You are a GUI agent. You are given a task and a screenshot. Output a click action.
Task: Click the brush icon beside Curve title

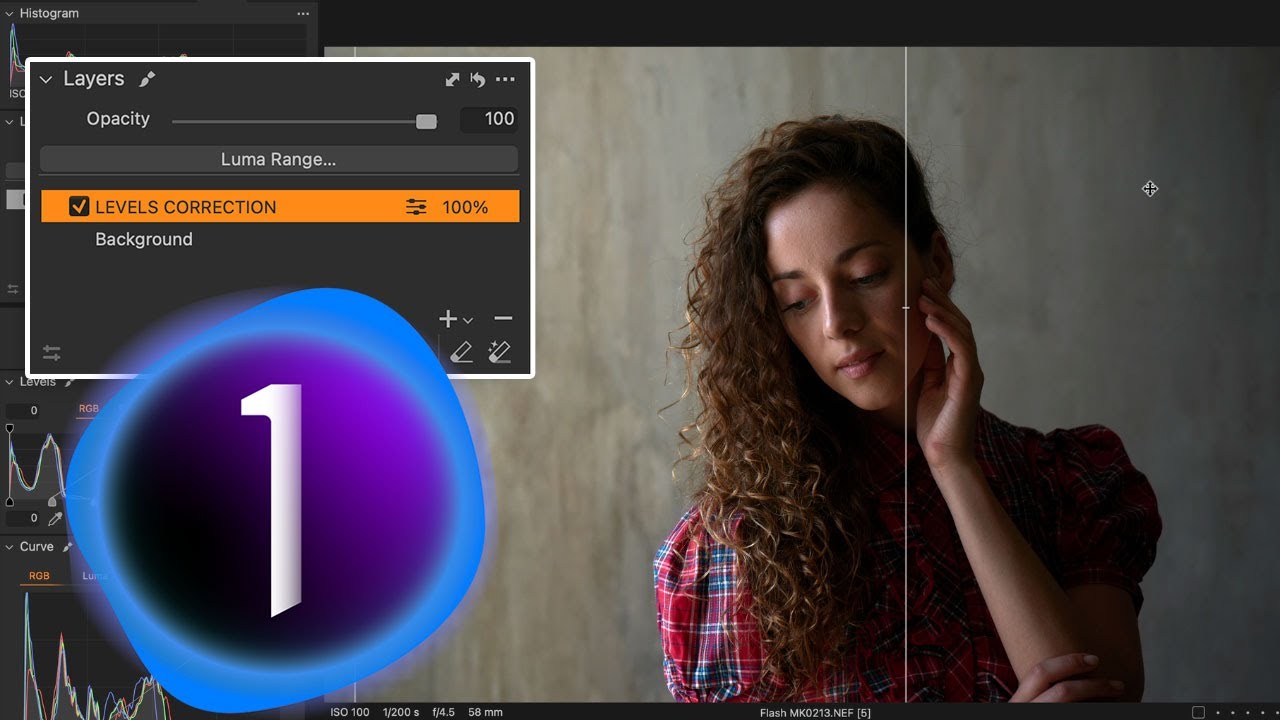(x=68, y=547)
